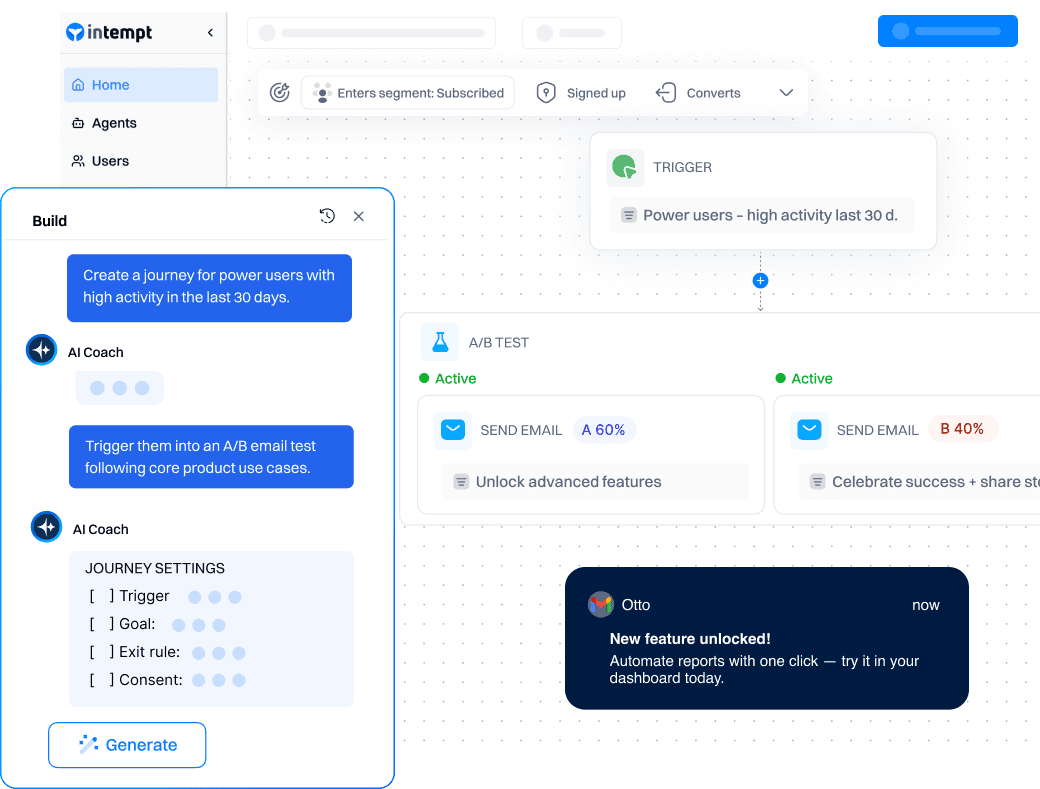Open the Home menu item
The height and width of the screenshot is (789, 1040).
(141, 85)
